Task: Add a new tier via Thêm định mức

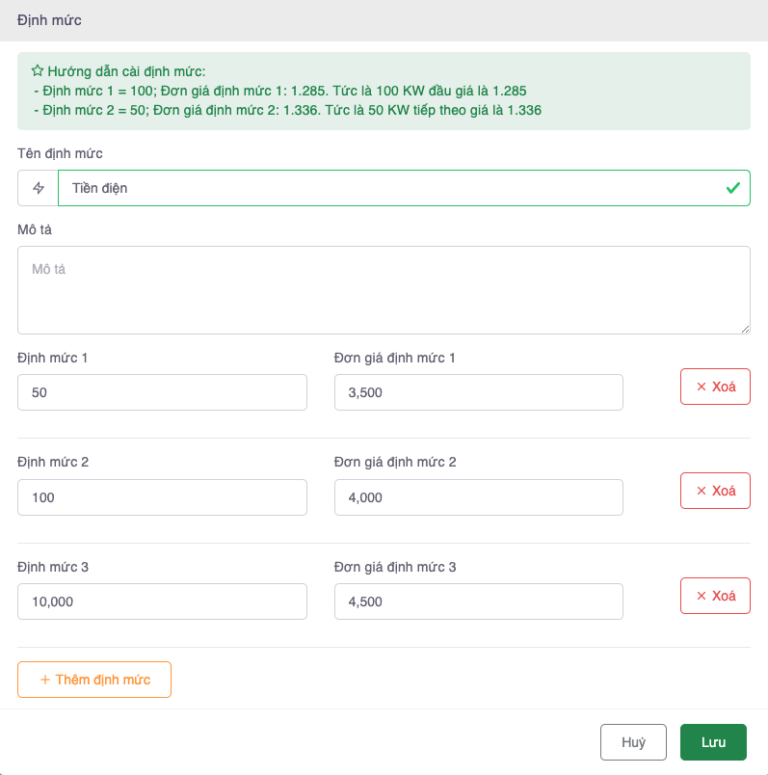Action: pos(94,680)
